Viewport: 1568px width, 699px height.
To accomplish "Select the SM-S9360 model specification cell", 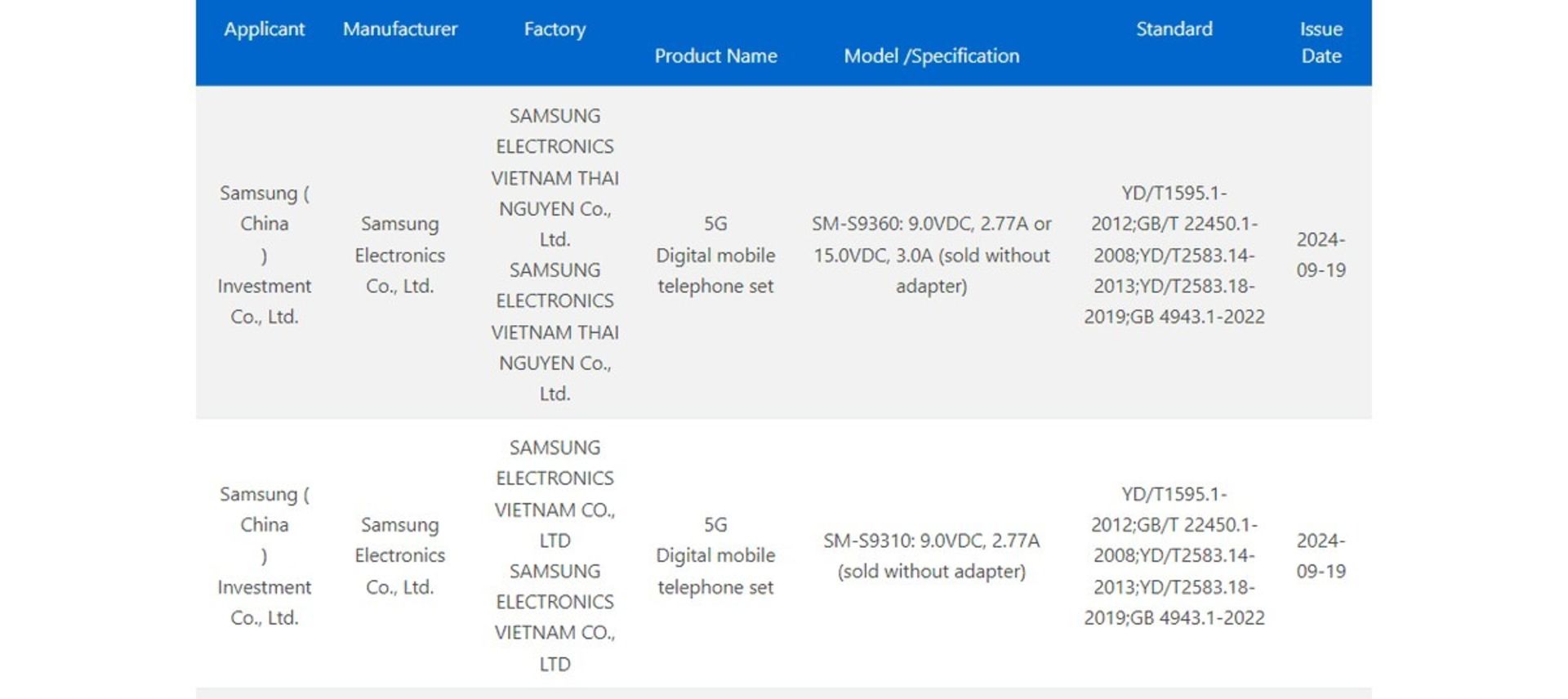I will click(x=931, y=255).
